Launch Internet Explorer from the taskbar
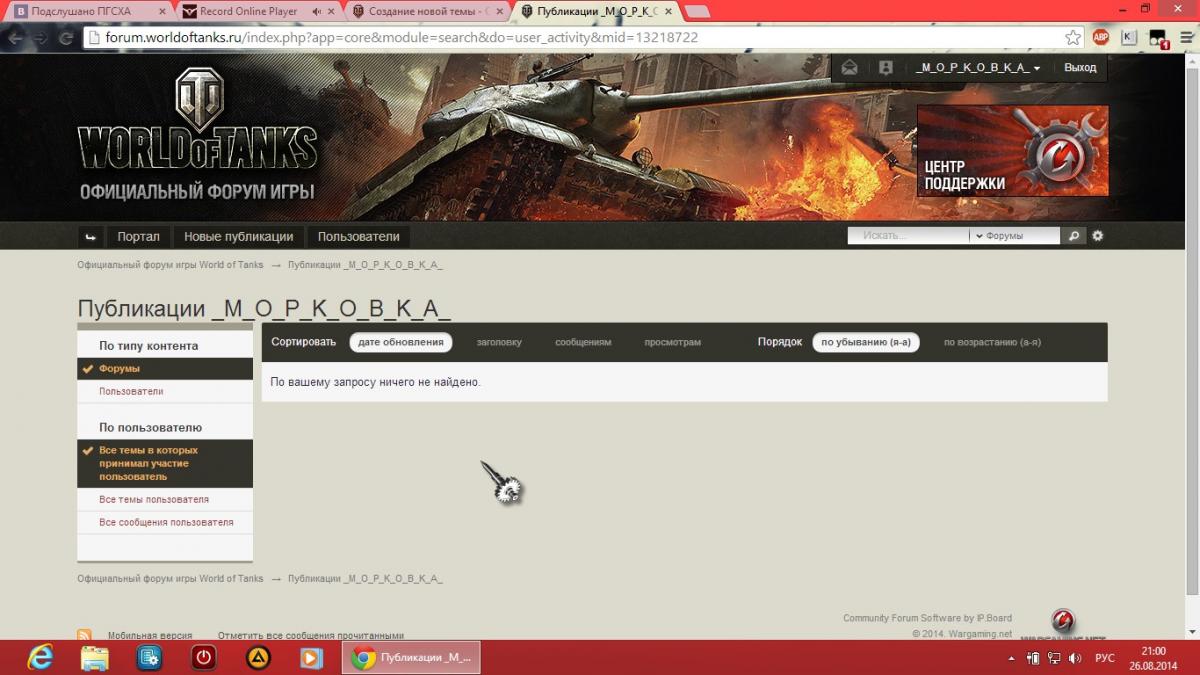 pyautogui.click(x=41, y=657)
